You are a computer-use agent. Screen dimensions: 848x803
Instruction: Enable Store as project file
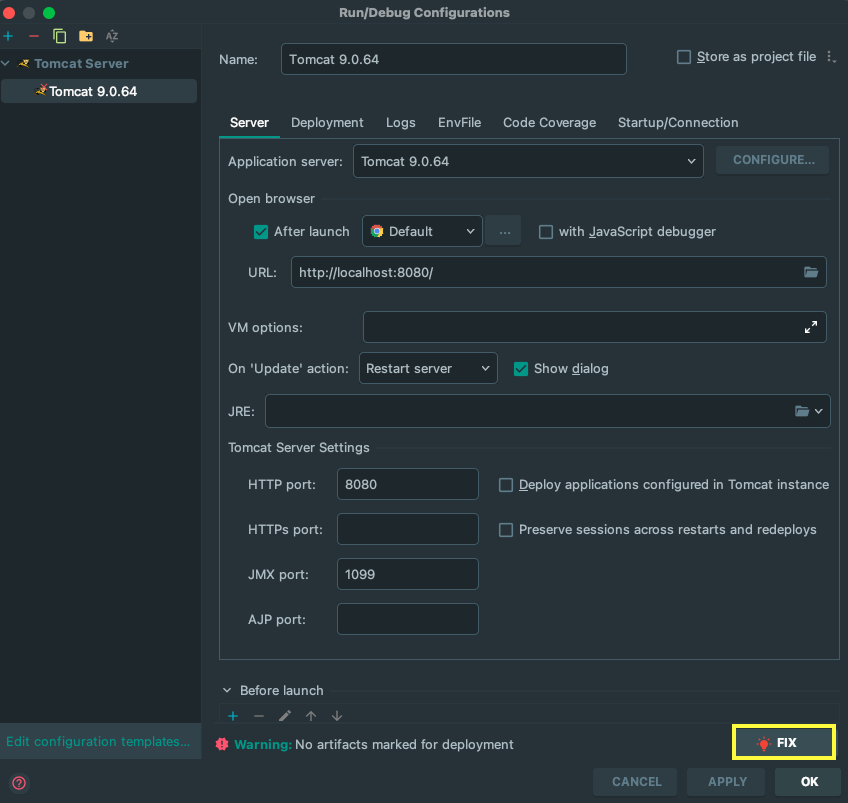tap(684, 57)
